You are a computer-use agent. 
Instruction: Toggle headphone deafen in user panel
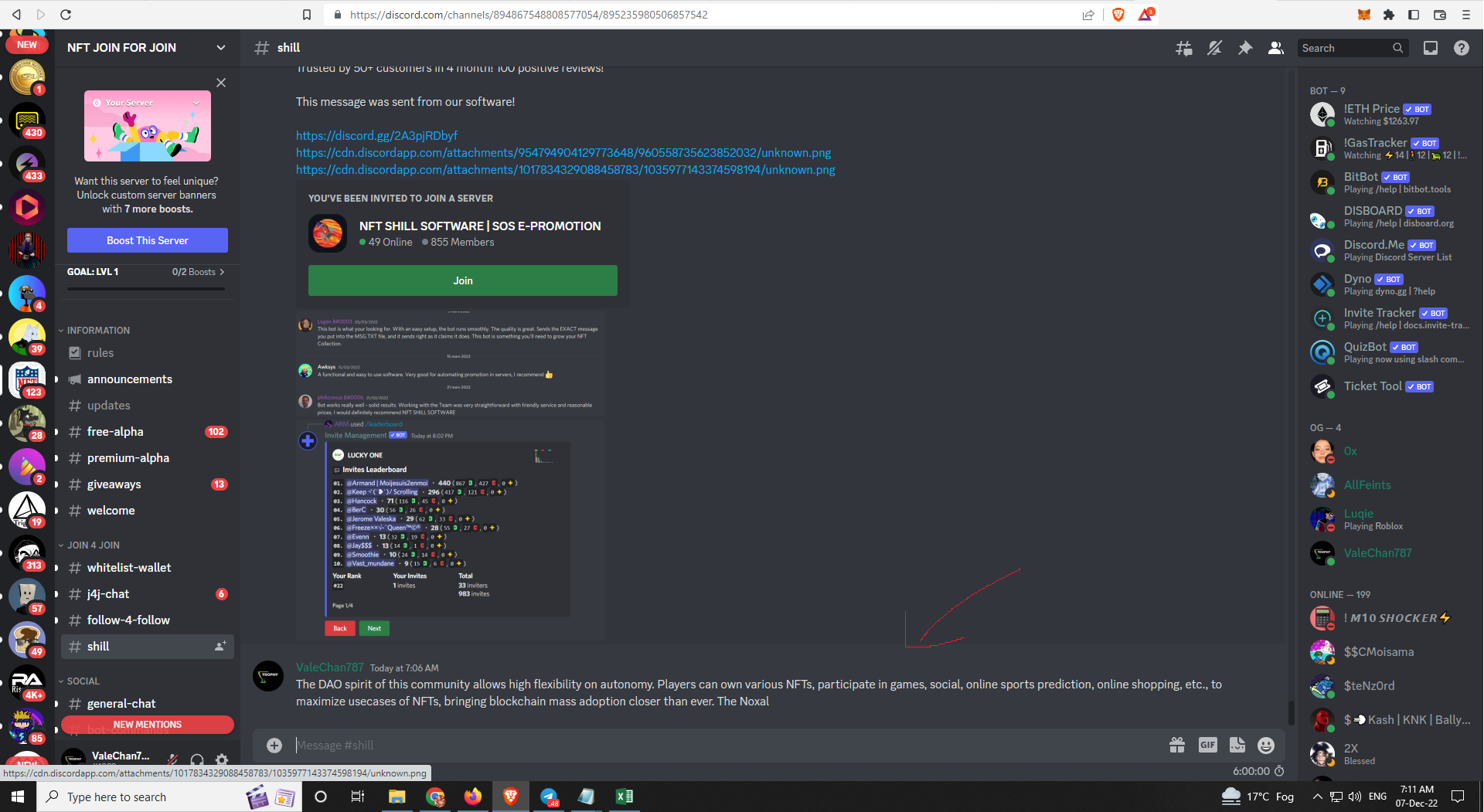[197, 760]
